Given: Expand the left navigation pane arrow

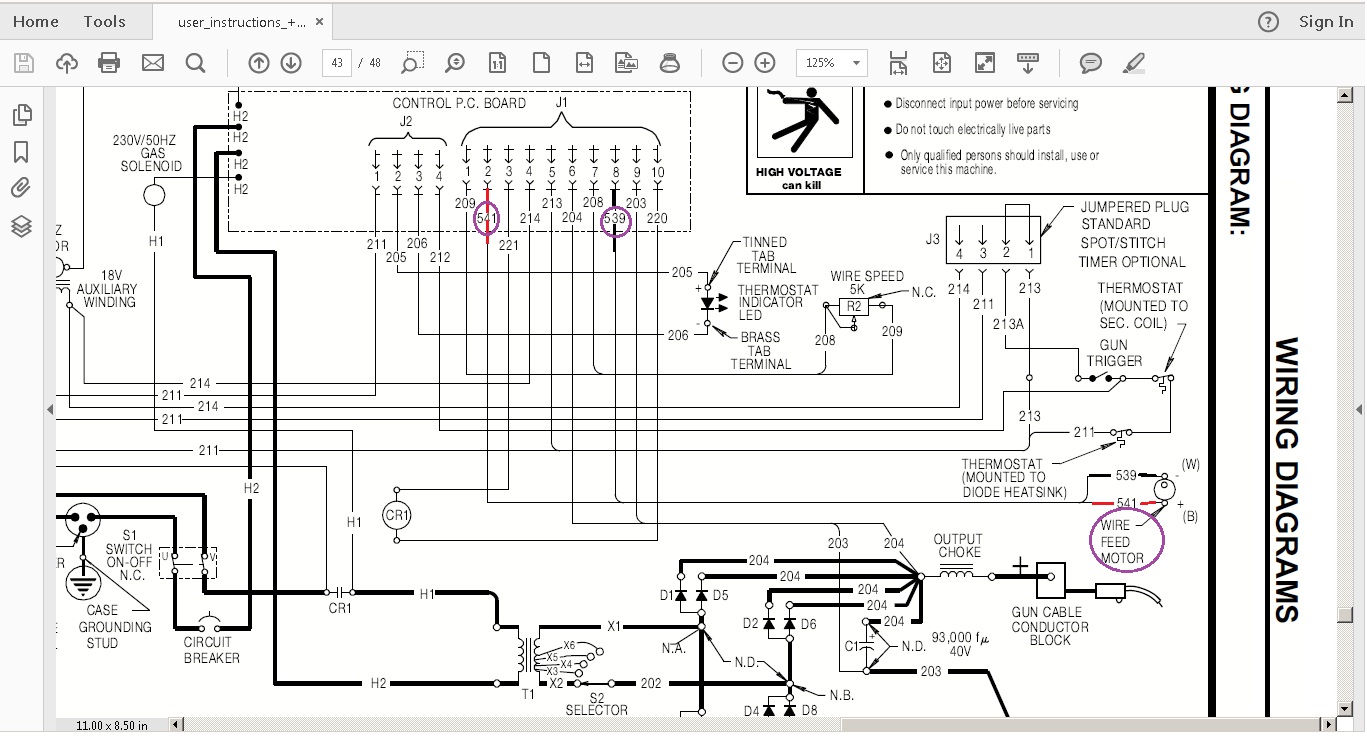Looking at the screenshot, I should [x=51, y=410].
